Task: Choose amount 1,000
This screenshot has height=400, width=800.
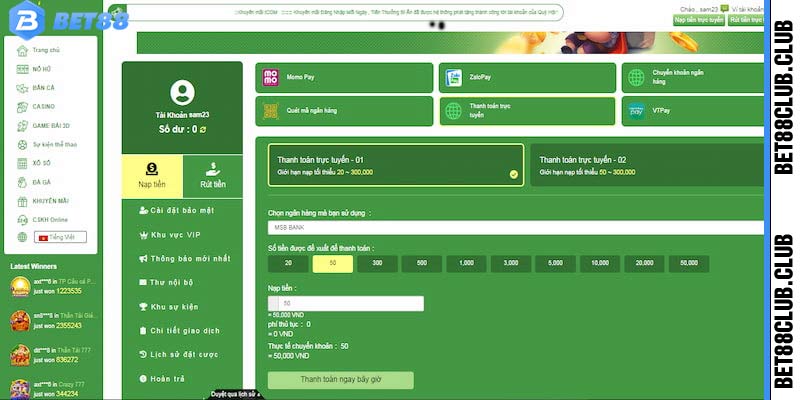Action: click(x=466, y=264)
